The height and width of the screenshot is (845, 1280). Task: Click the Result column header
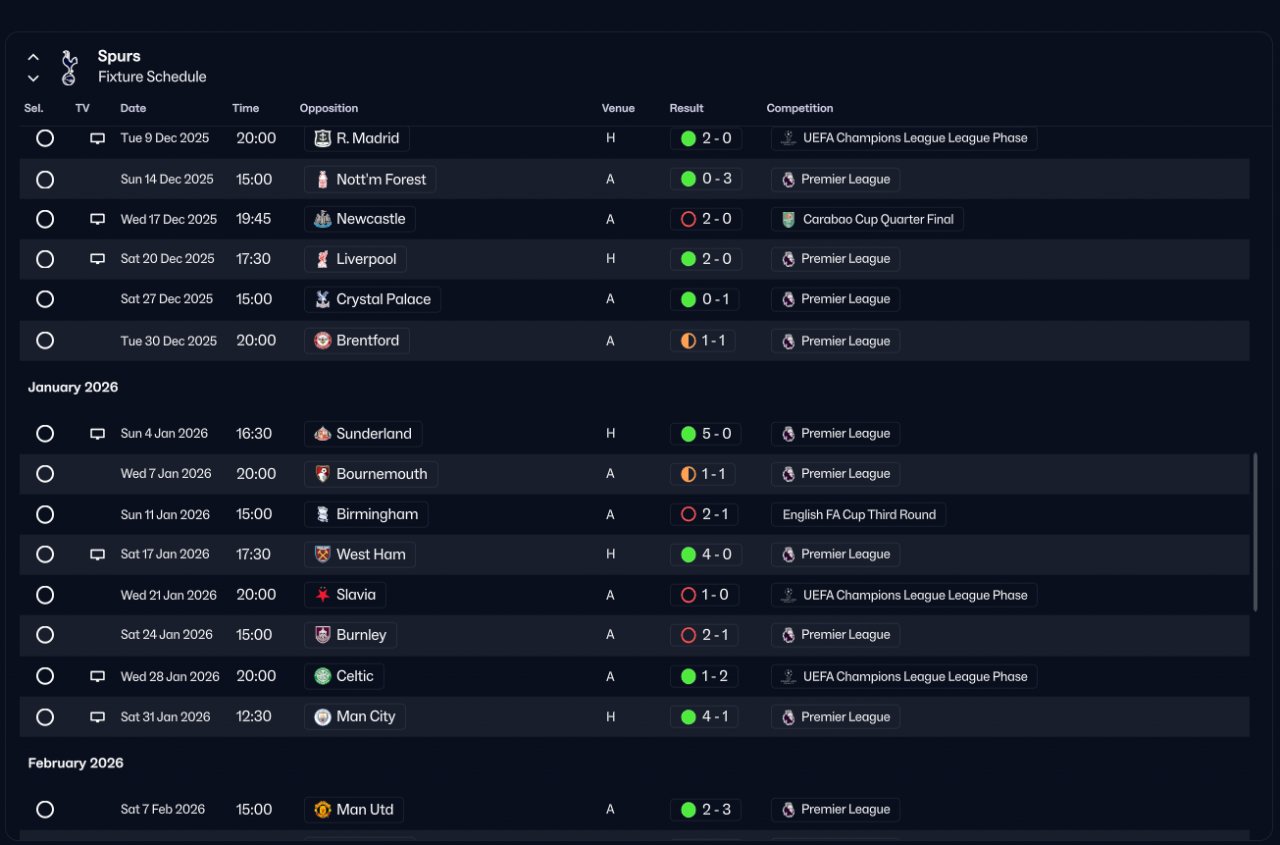tap(687, 108)
